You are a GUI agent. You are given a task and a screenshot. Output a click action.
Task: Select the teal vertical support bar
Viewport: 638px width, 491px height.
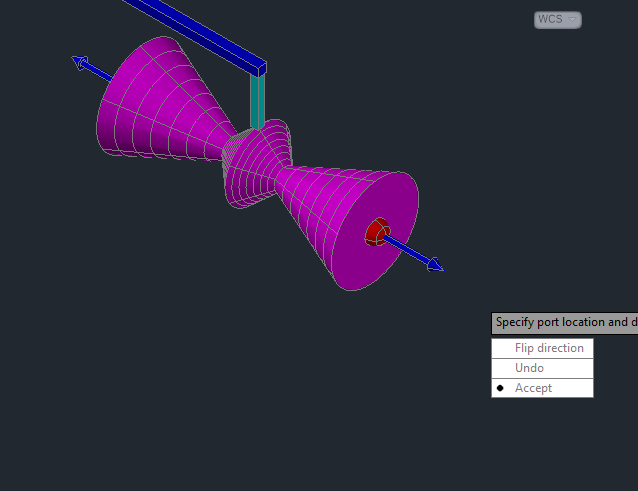click(x=258, y=101)
